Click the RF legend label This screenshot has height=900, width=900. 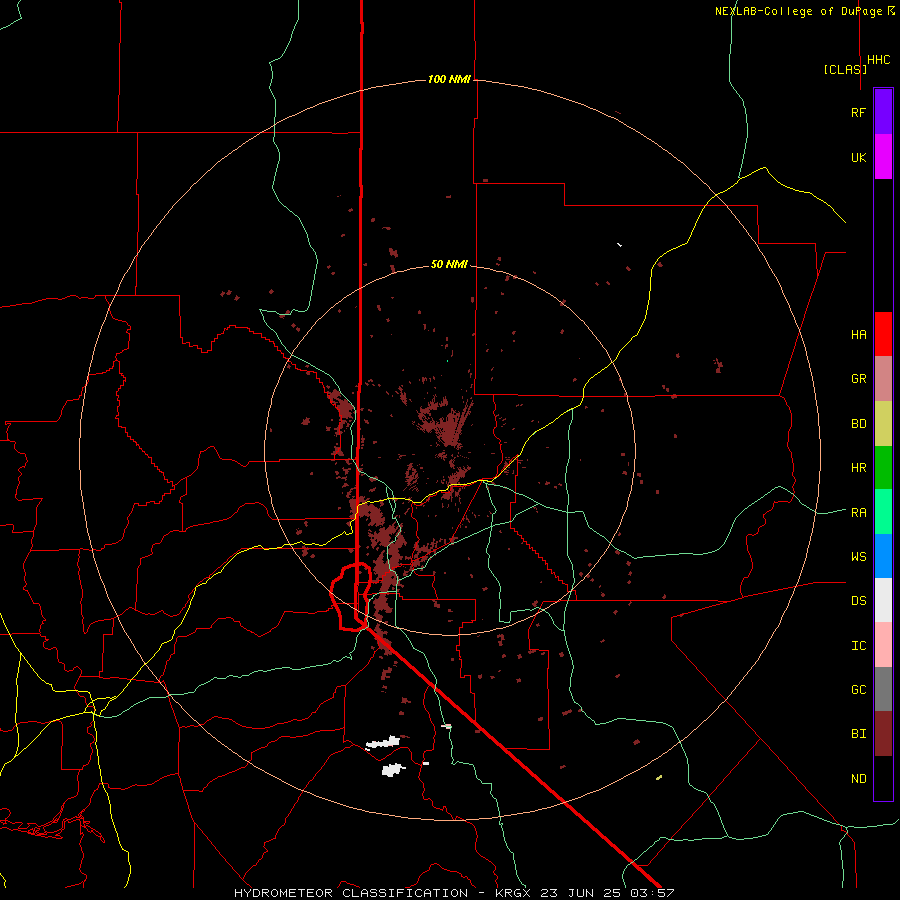[x=858, y=112]
